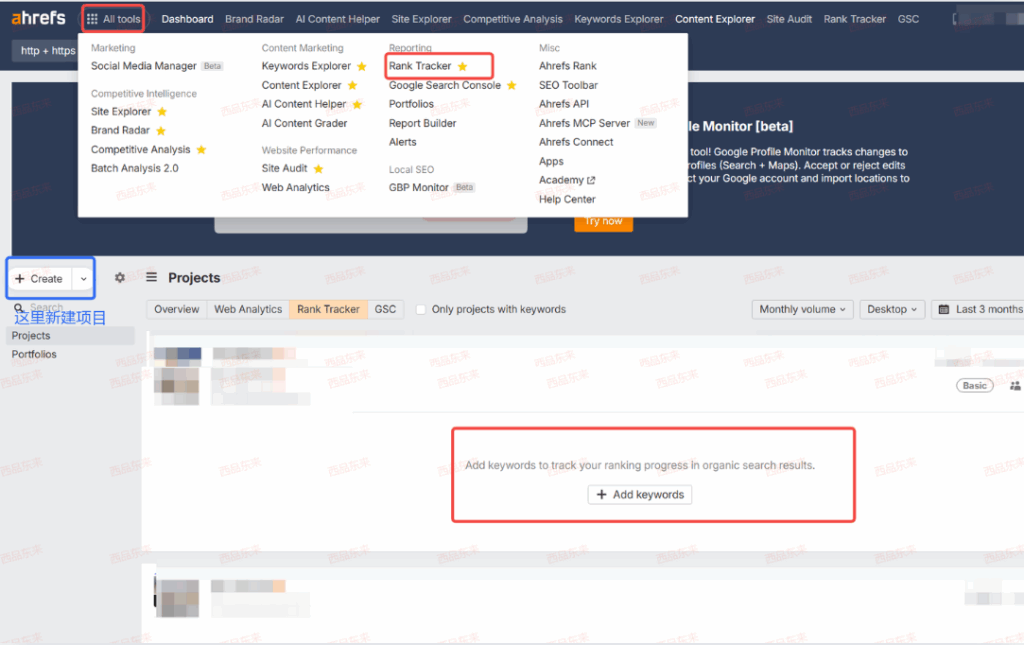Enable Only projects with keywords checkbox
The width and height of the screenshot is (1024, 645).
click(x=421, y=310)
